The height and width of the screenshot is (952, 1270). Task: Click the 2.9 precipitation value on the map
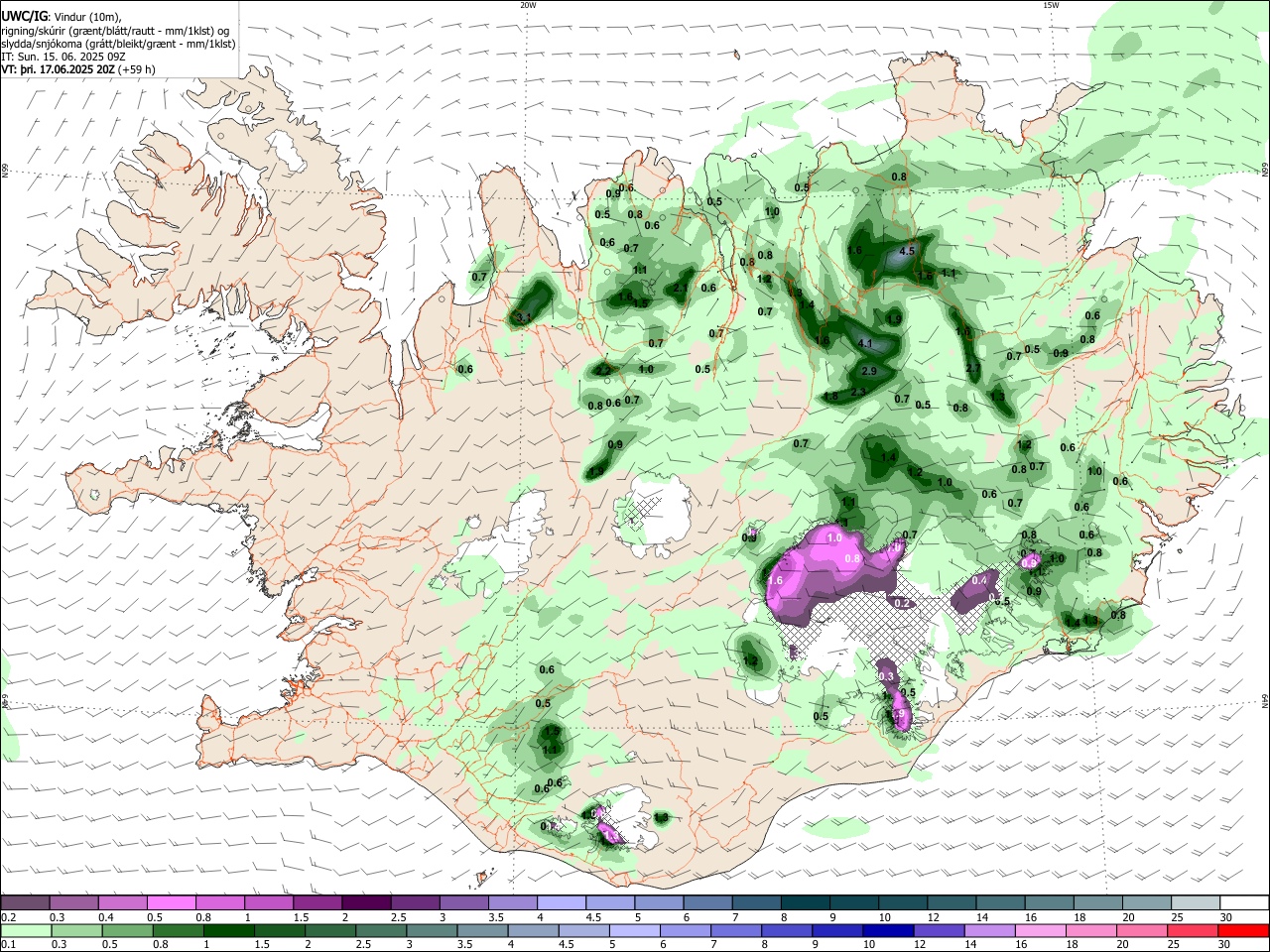[869, 371]
